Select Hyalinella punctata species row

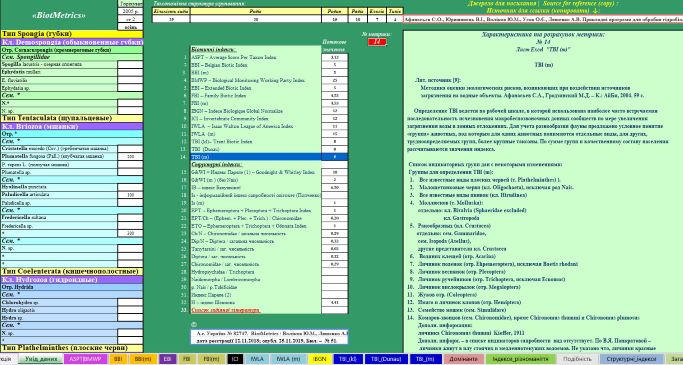(59, 187)
